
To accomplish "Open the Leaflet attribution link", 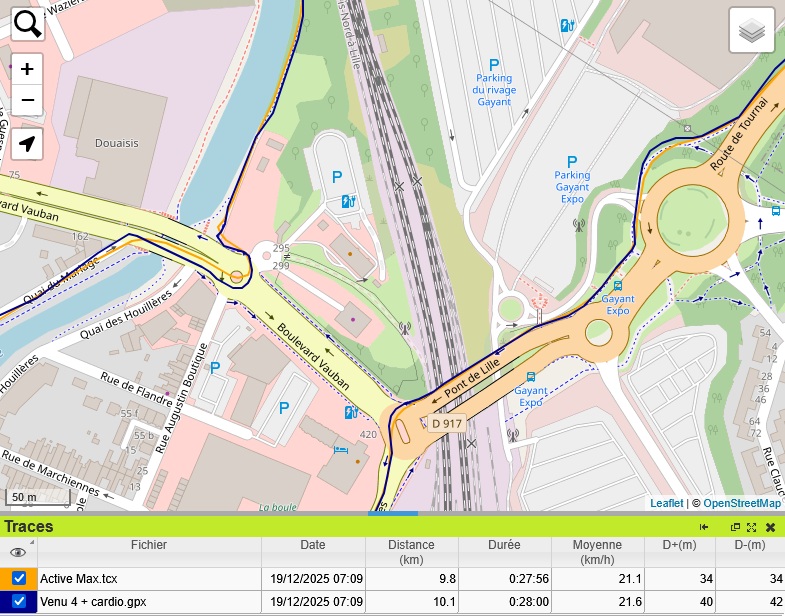I will tap(666, 503).
